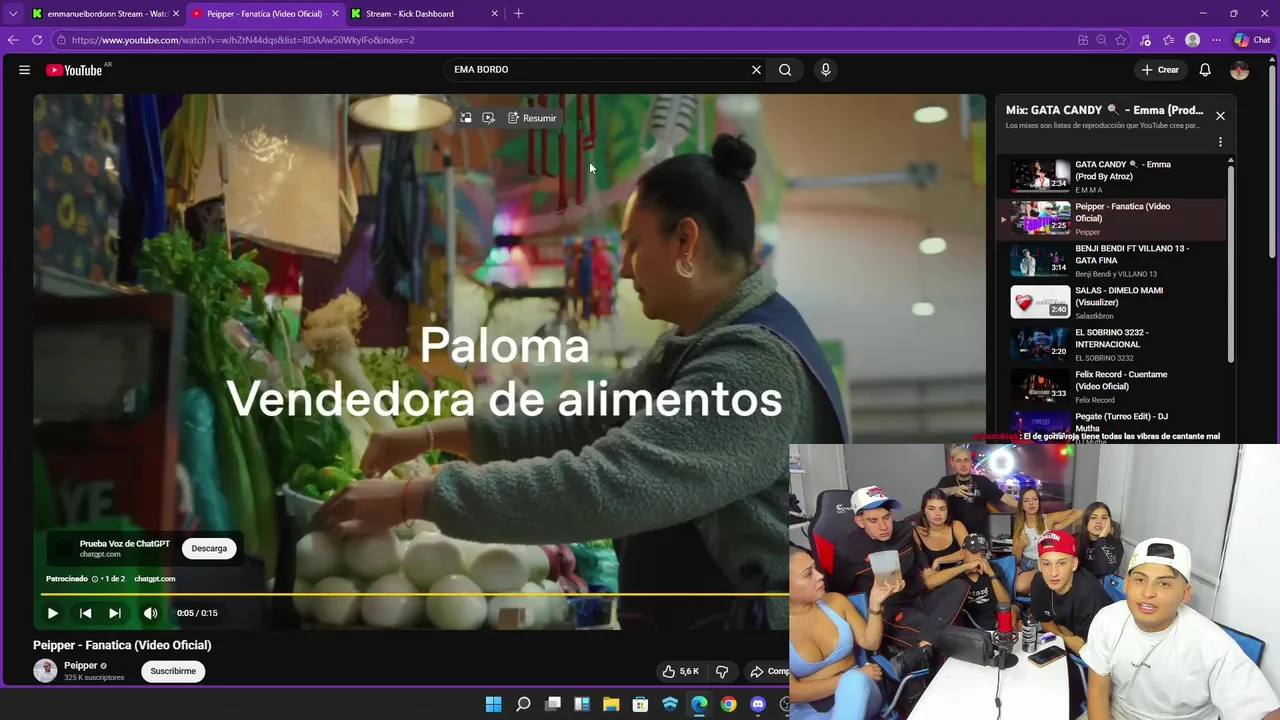Screen dimensions: 1280x720
Task: Like the video (5,6 K)
Action: 681,671
